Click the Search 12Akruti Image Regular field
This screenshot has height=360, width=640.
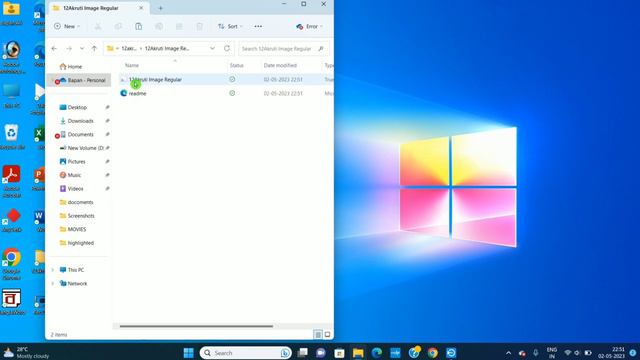click(x=283, y=49)
